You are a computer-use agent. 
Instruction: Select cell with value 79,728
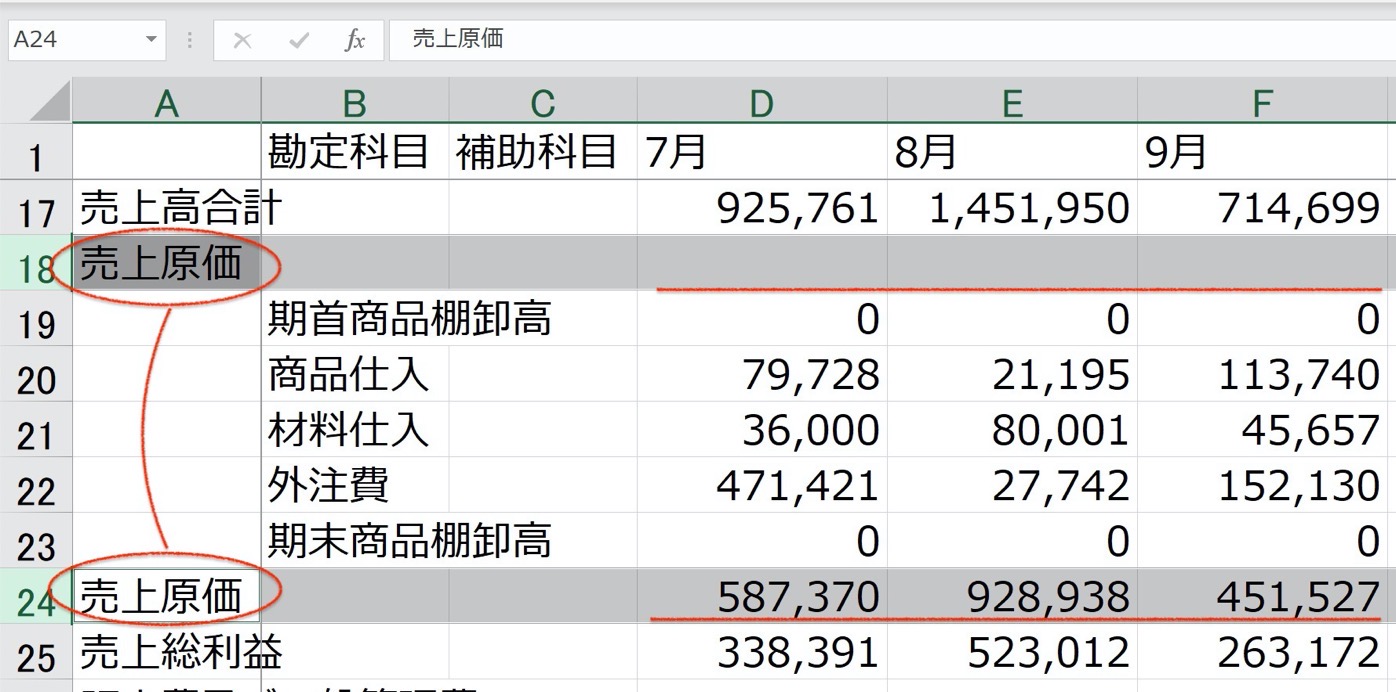[762, 375]
